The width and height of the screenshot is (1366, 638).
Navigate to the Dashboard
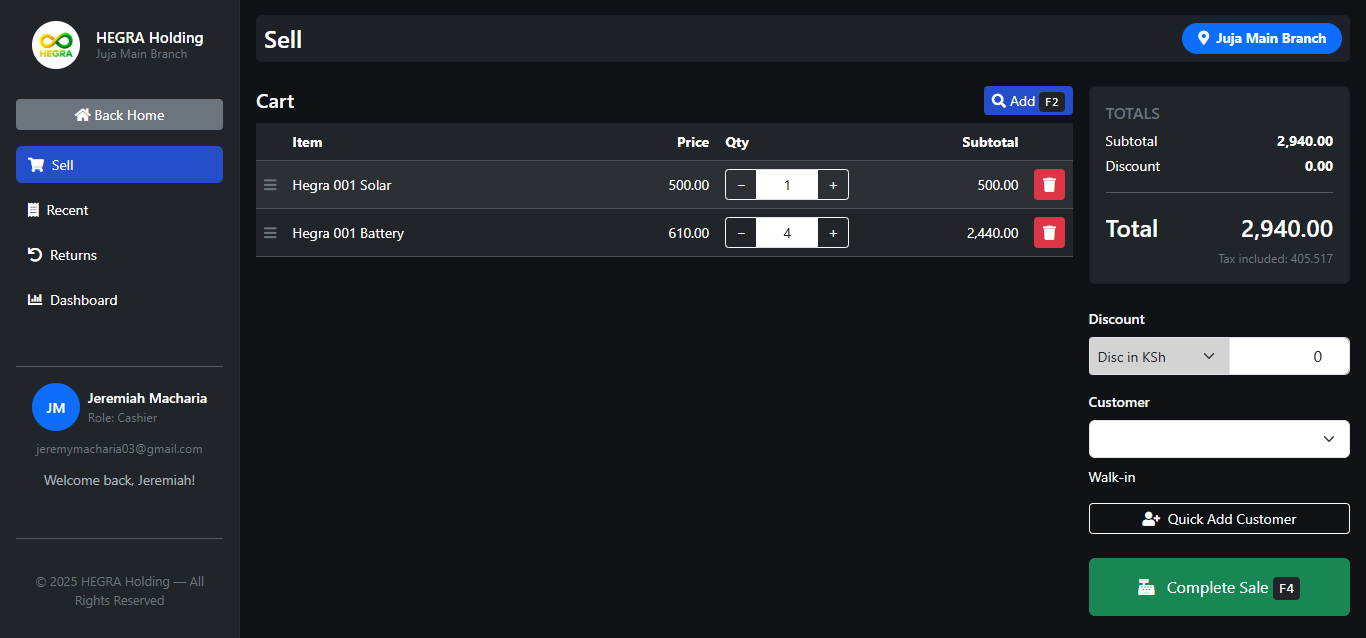83,300
